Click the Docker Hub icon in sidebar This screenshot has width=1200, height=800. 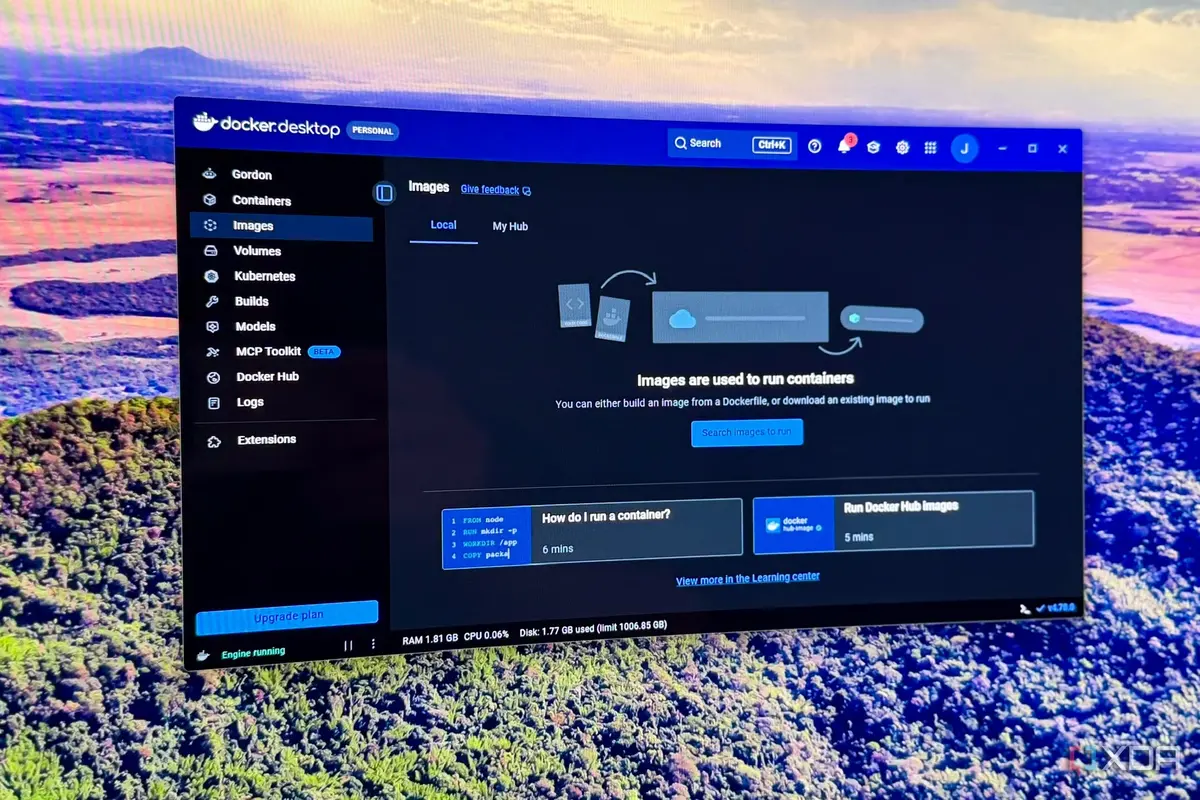pyautogui.click(x=213, y=378)
